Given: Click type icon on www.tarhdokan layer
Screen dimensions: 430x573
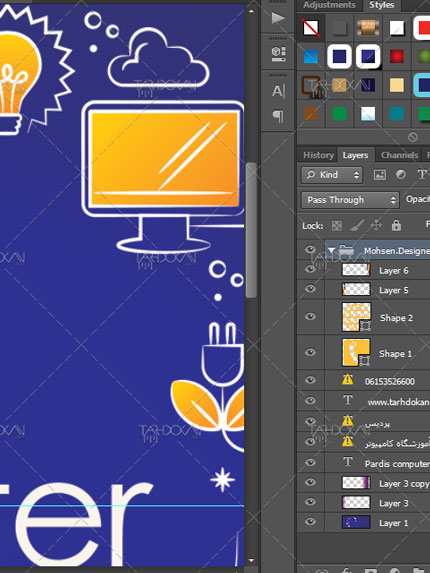Looking at the screenshot, I should (x=348, y=401).
